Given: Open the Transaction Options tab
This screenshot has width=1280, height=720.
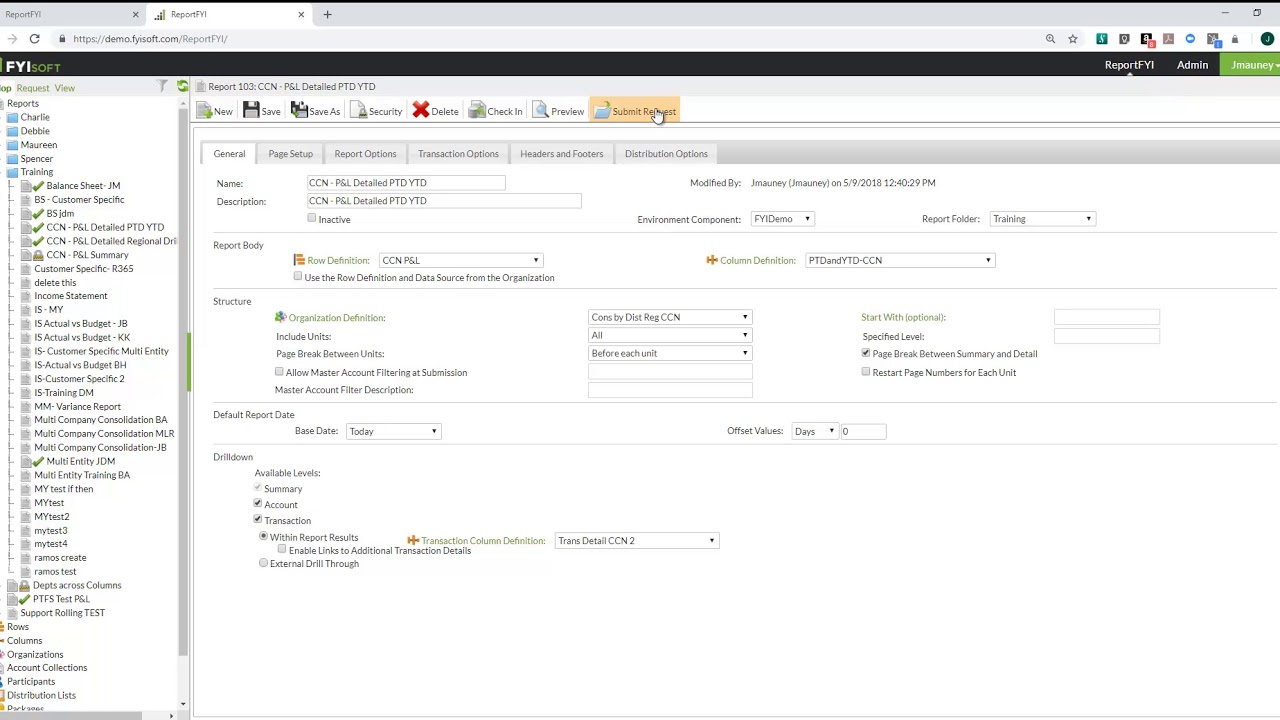Looking at the screenshot, I should 458,154.
